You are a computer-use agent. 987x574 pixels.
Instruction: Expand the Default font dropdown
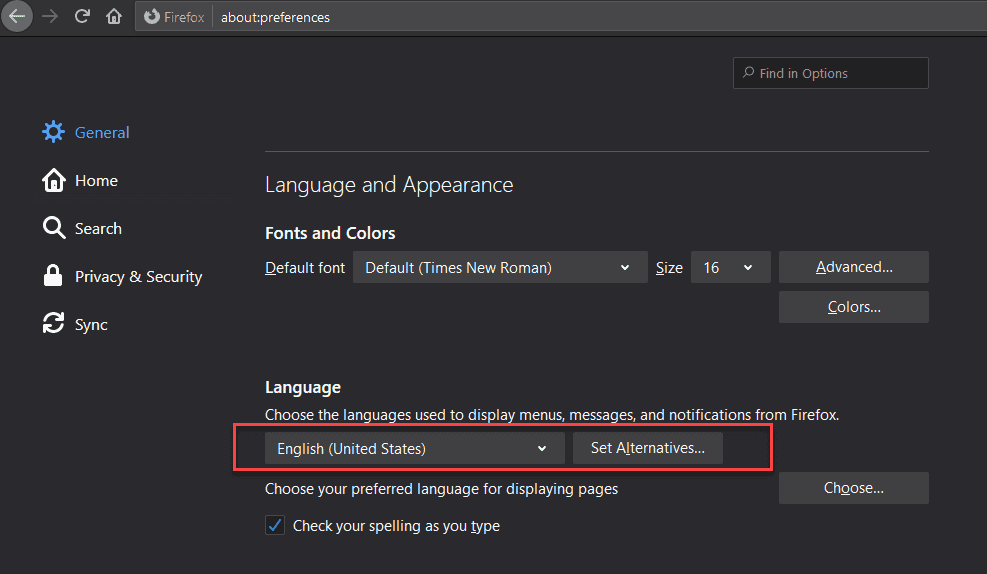pos(498,267)
